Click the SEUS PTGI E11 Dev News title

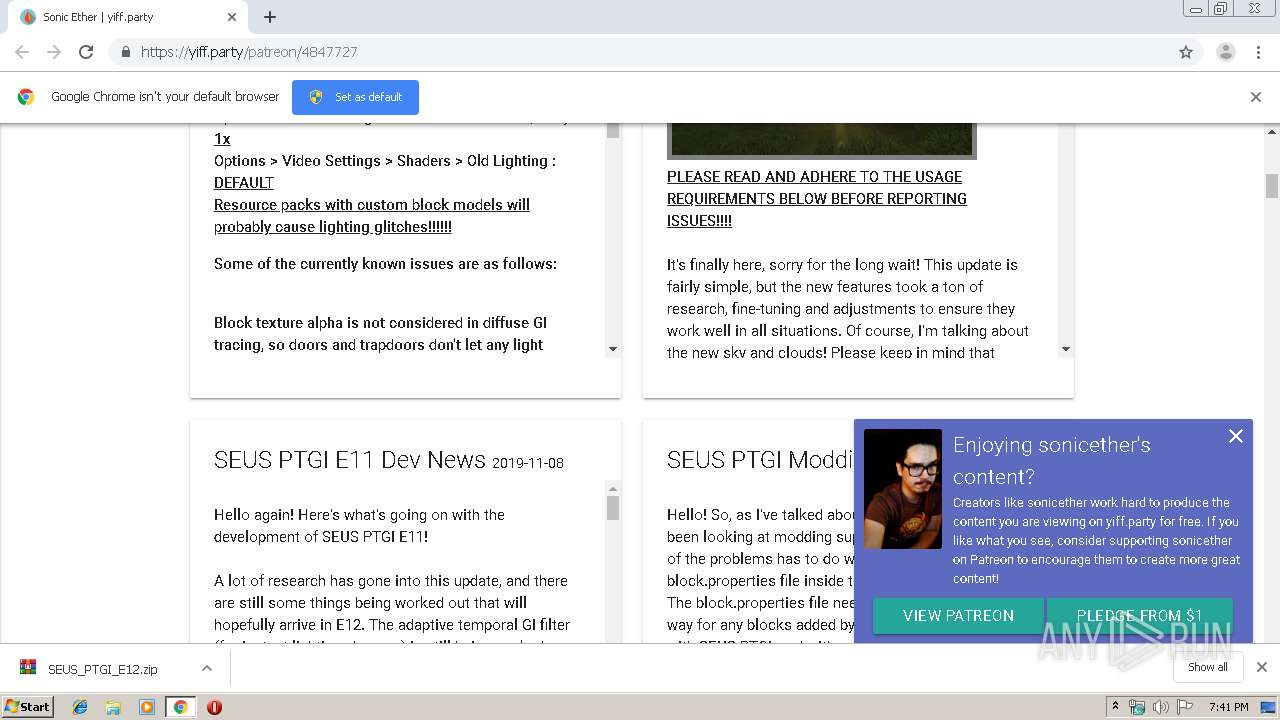350,460
